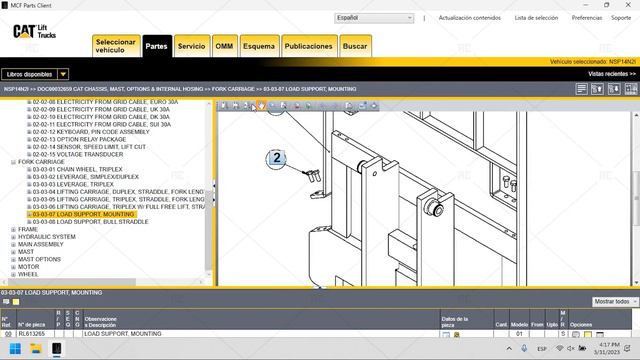
Task: Click the yellow part info icon for RL613265
Action: click(x=457, y=335)
